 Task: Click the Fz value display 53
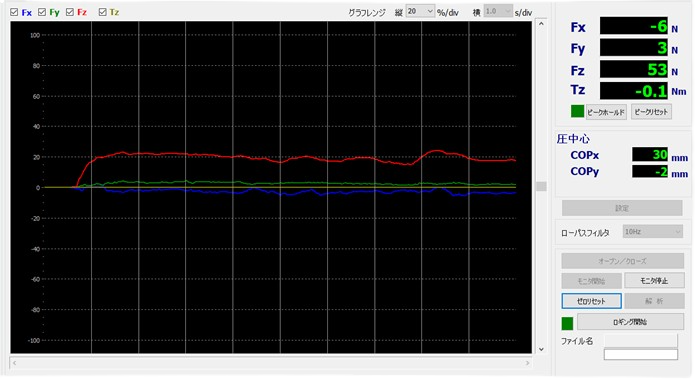tap(633, 69)
